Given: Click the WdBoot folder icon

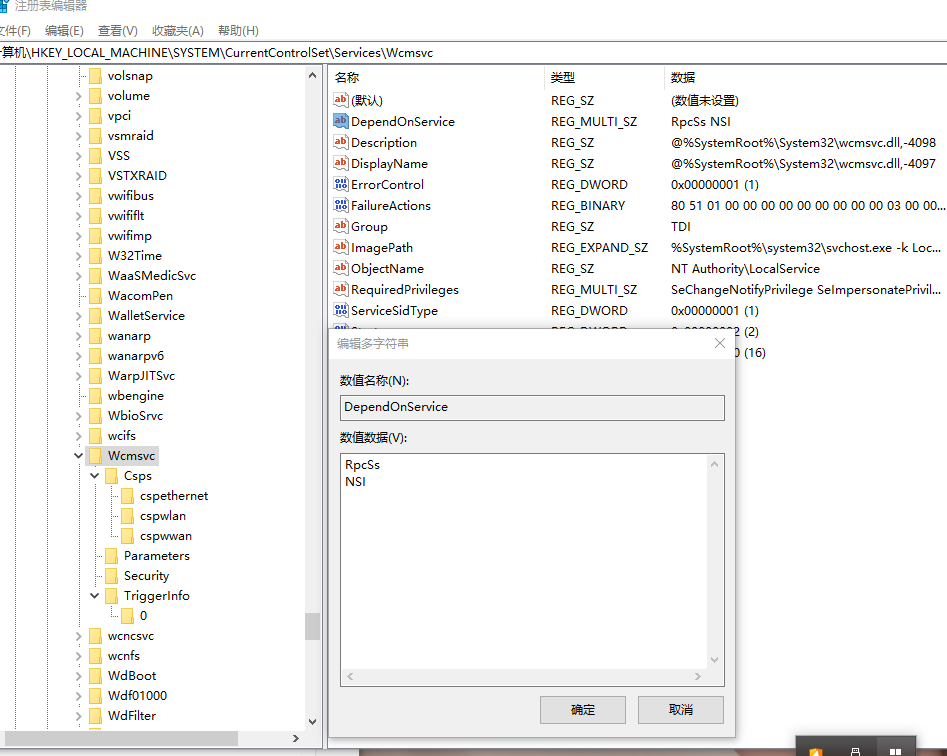Looking at the screenshot, I should pos(95,676).
